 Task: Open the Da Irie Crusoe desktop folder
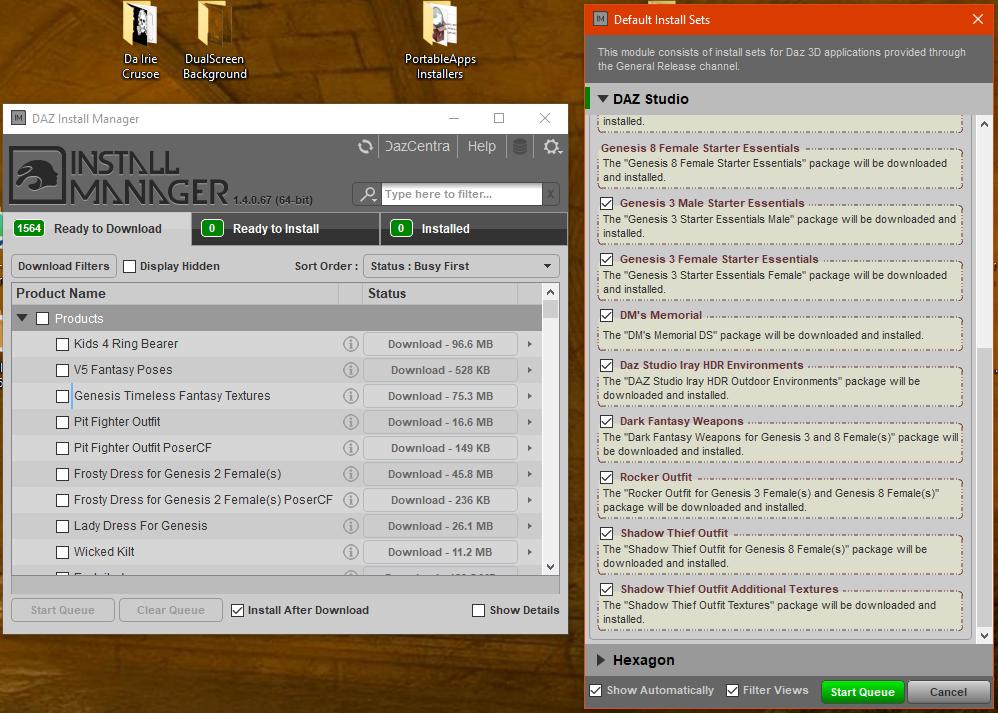tap(140, 40)
